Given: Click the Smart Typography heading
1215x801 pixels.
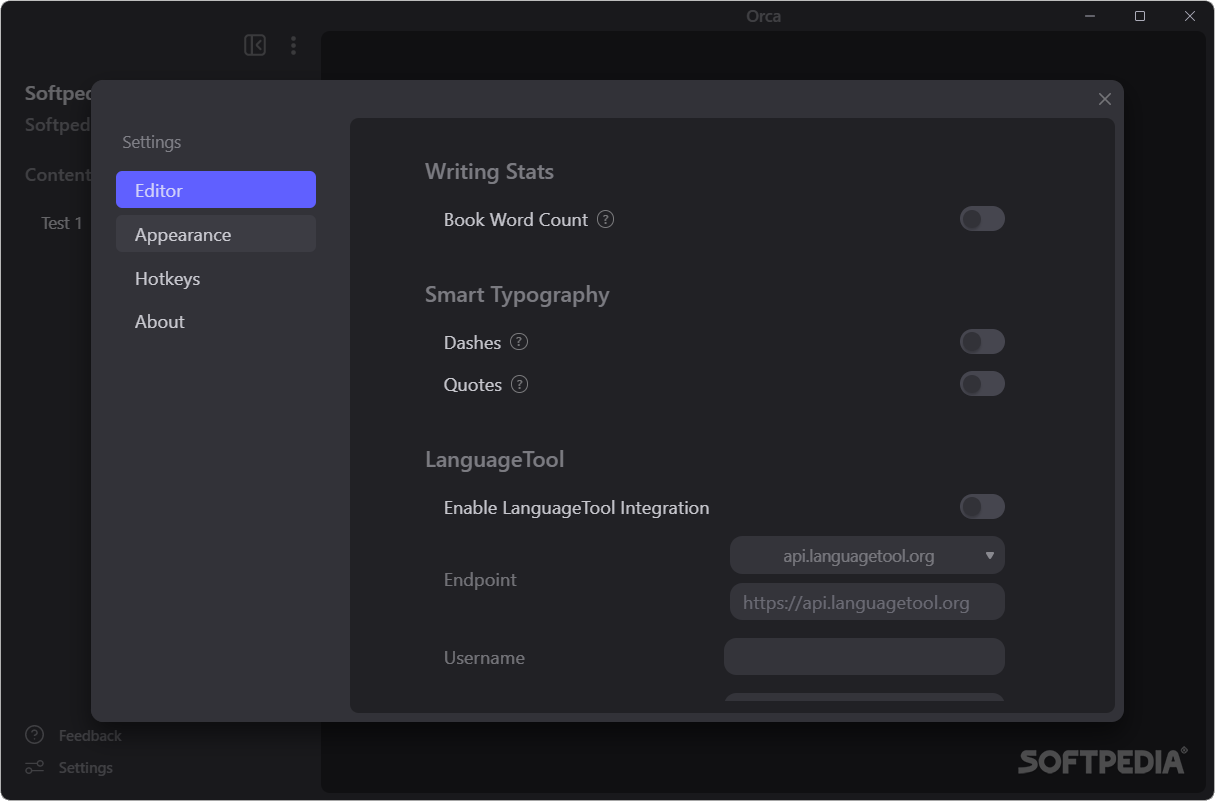Looking at the screenshot, I should coord(517,294).
